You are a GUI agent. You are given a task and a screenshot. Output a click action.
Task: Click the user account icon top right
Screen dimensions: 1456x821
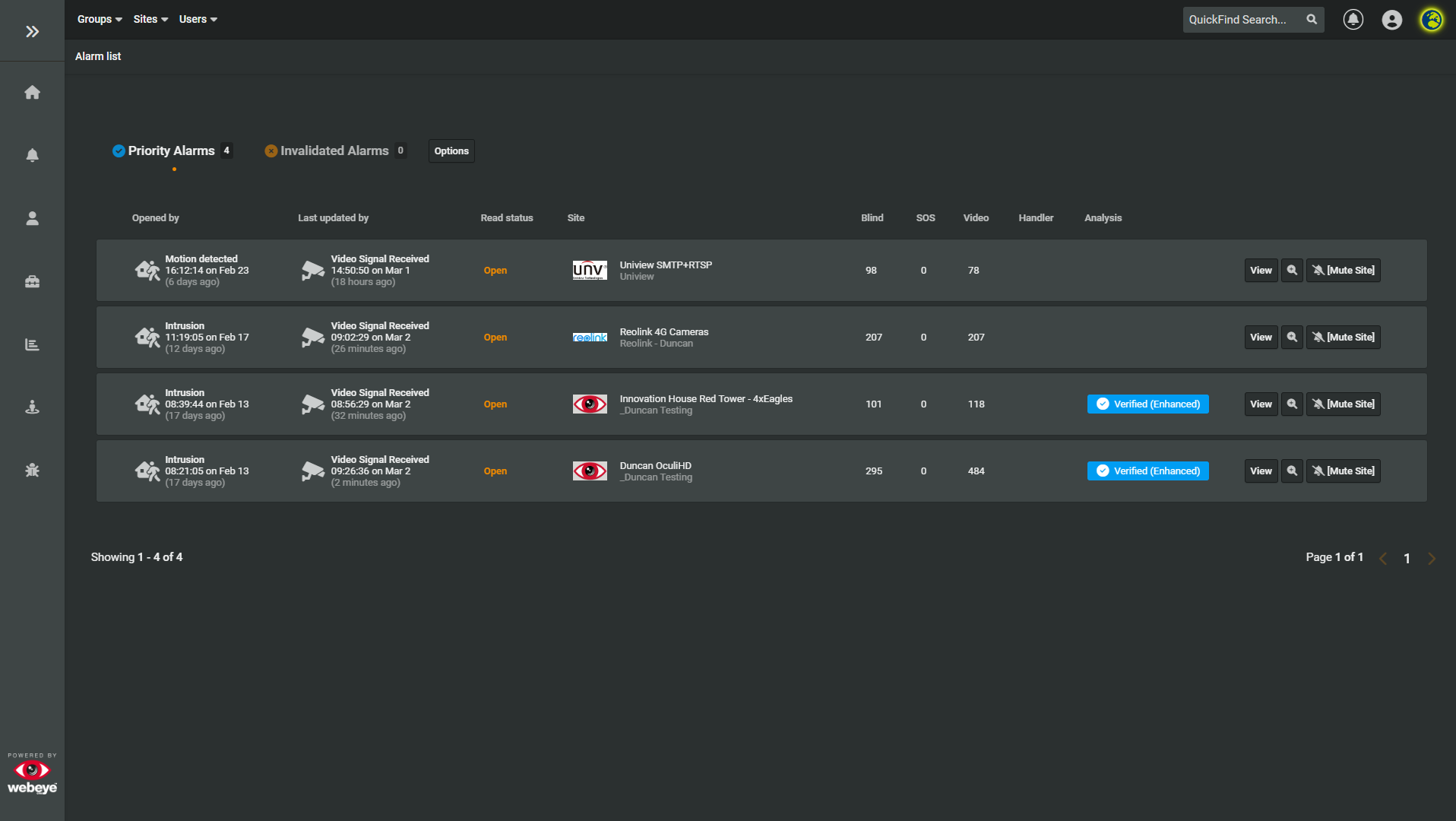click(1392, 20)
